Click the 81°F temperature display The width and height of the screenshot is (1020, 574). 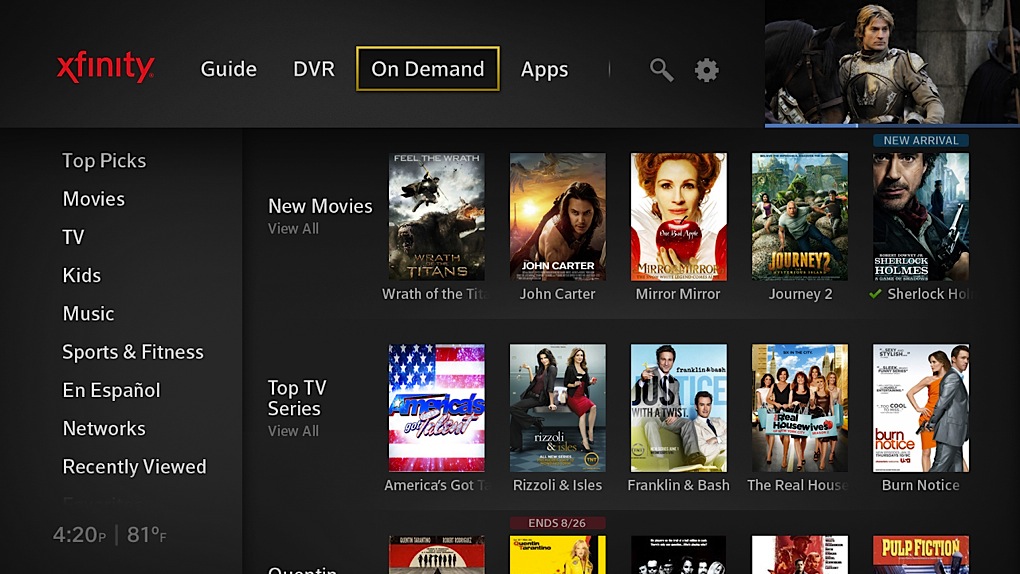tap(146, 535)
